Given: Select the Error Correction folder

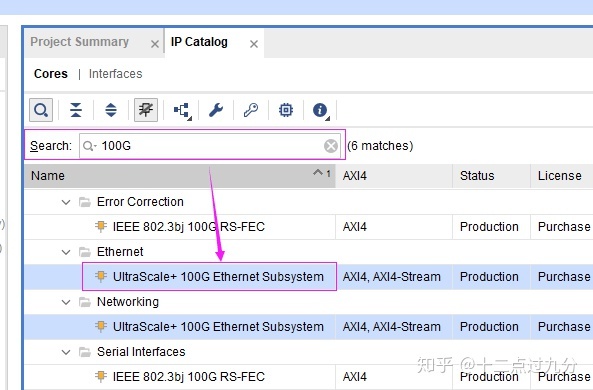Looking at the screenshot, I should 140,202.
